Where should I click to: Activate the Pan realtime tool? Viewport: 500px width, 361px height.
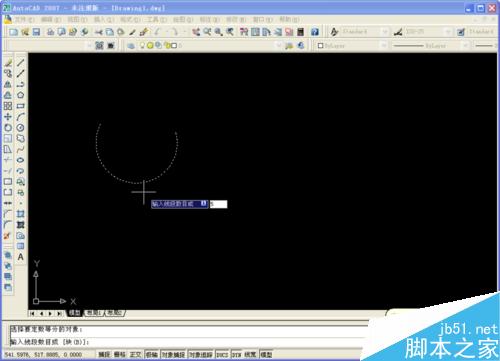pos(196,32)
